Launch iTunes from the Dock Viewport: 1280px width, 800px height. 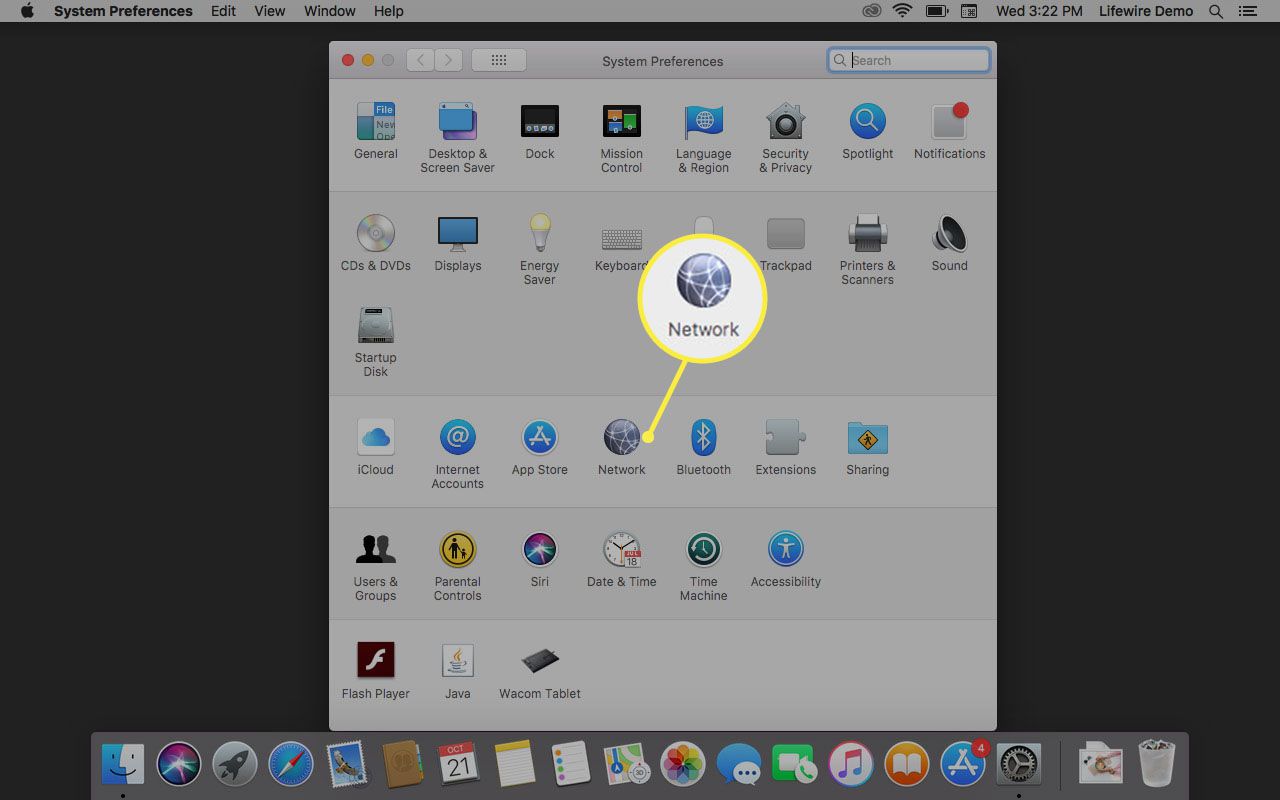pyautogui.click(x=851, y=765)
